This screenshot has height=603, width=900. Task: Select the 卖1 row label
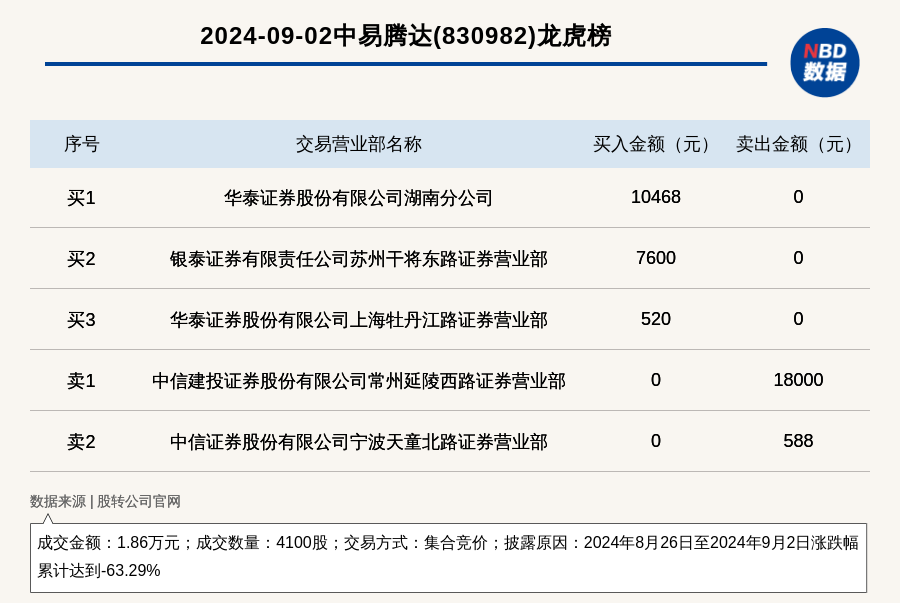tap(82, 381)
